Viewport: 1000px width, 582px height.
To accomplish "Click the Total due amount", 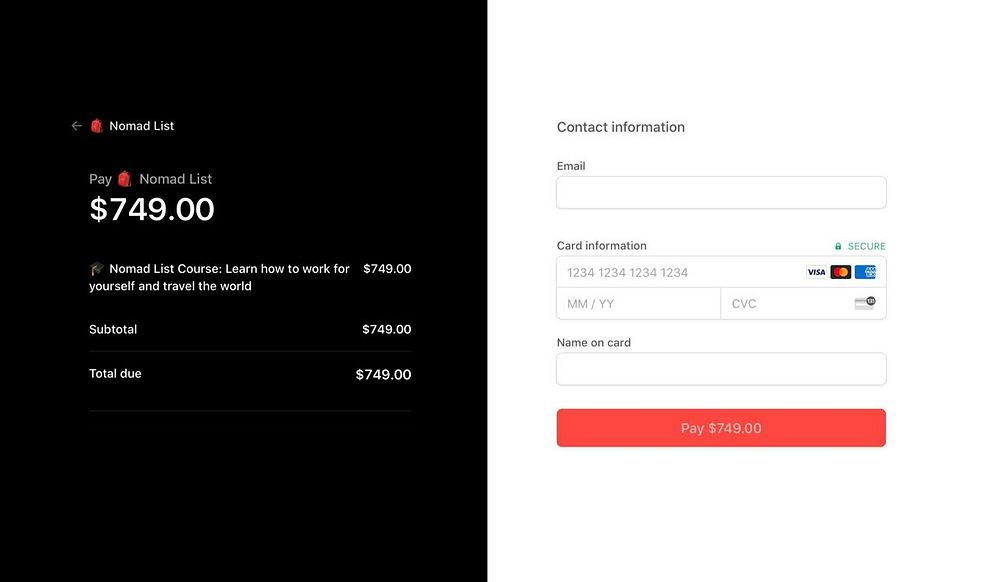I will [x=383, y=375].
